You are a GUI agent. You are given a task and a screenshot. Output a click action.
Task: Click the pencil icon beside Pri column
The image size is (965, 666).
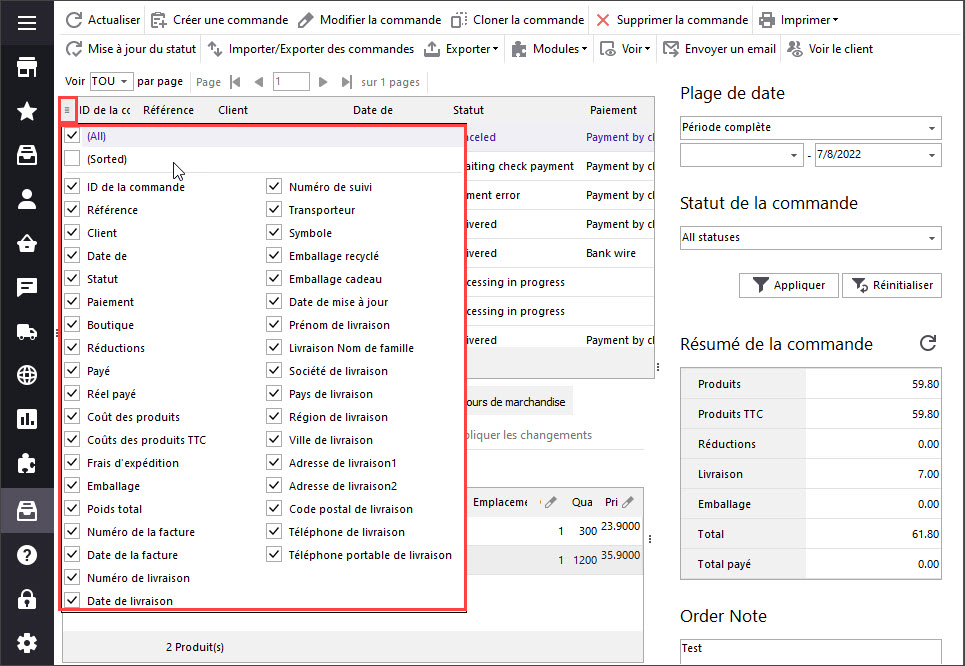pyautogui.click(x=627, y=502)
